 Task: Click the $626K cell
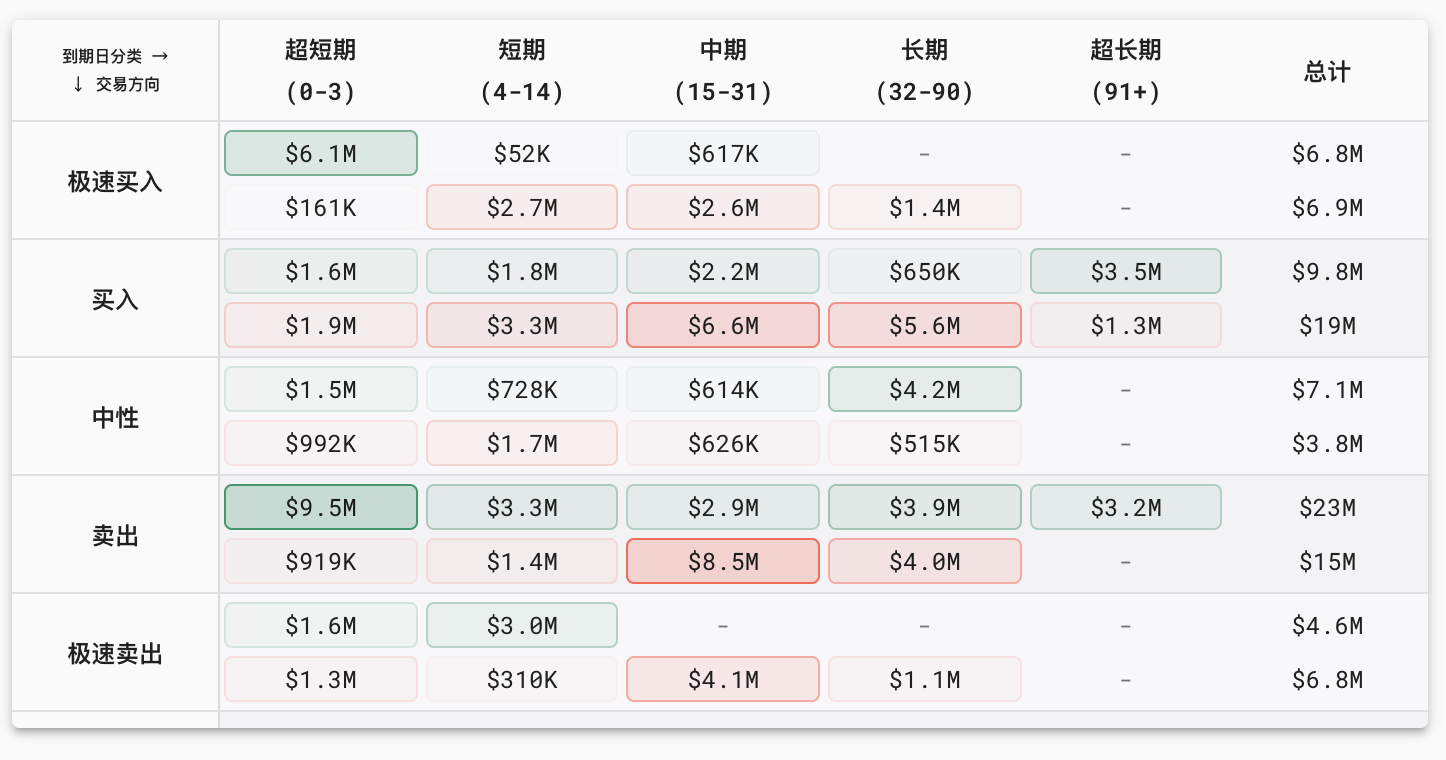click(x=723, y=443)
